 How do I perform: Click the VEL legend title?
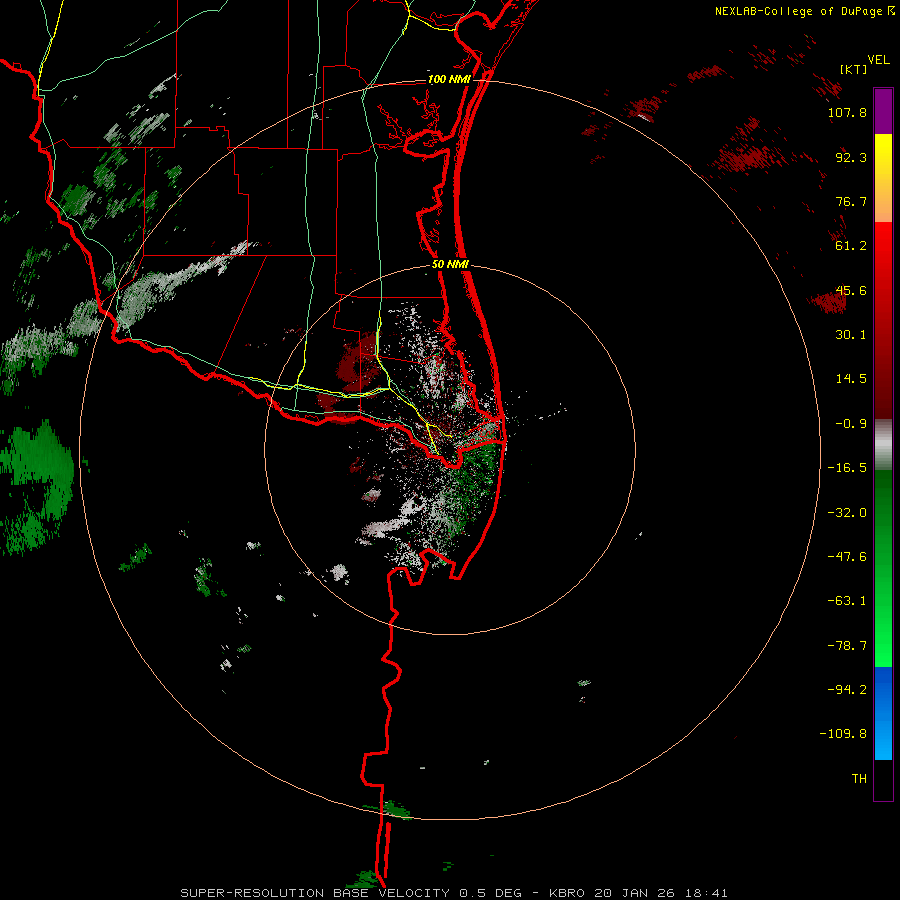click(878, 60)
